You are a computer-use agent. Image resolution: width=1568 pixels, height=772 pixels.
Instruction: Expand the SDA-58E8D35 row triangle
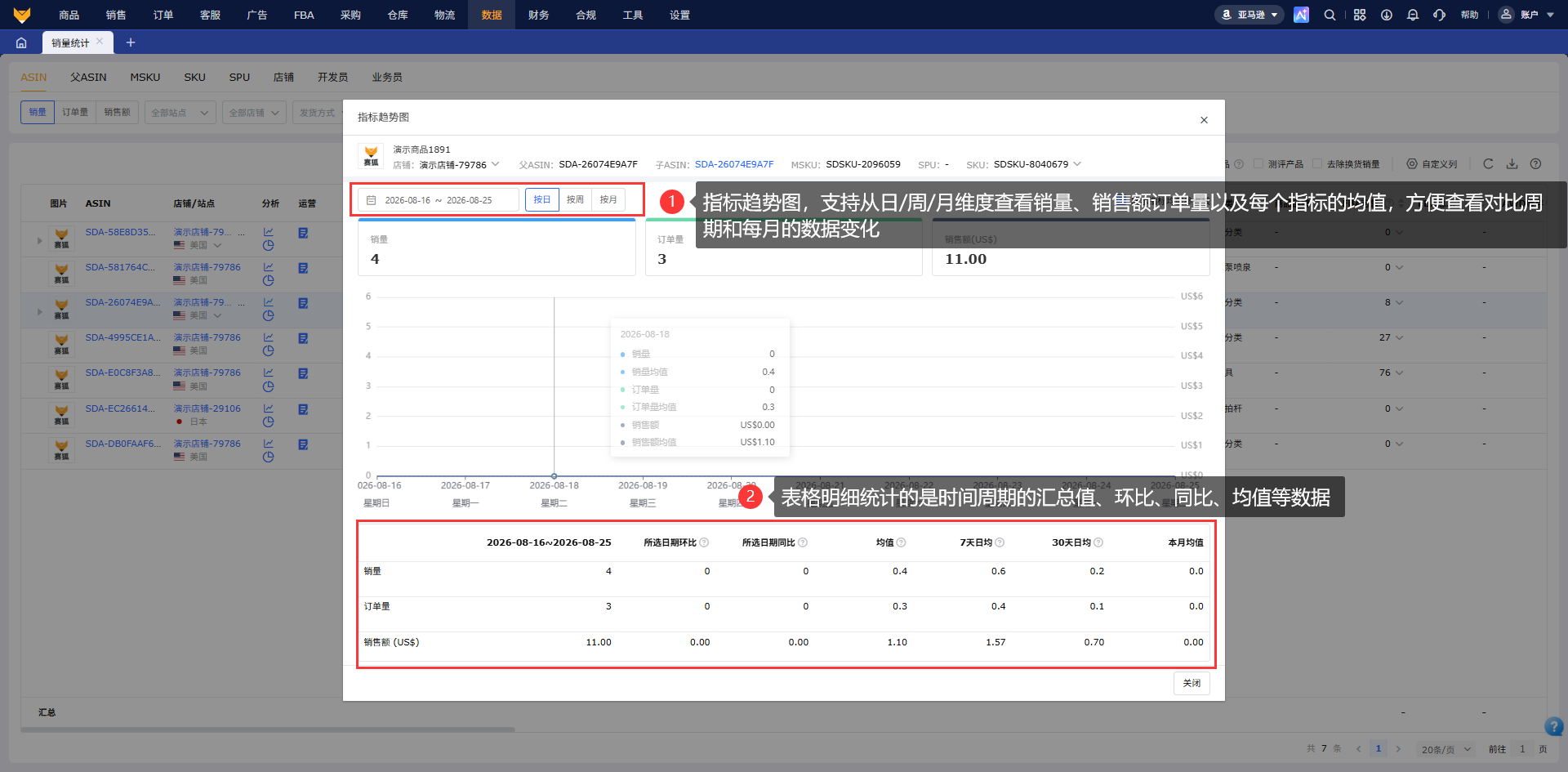coord(39,240)
